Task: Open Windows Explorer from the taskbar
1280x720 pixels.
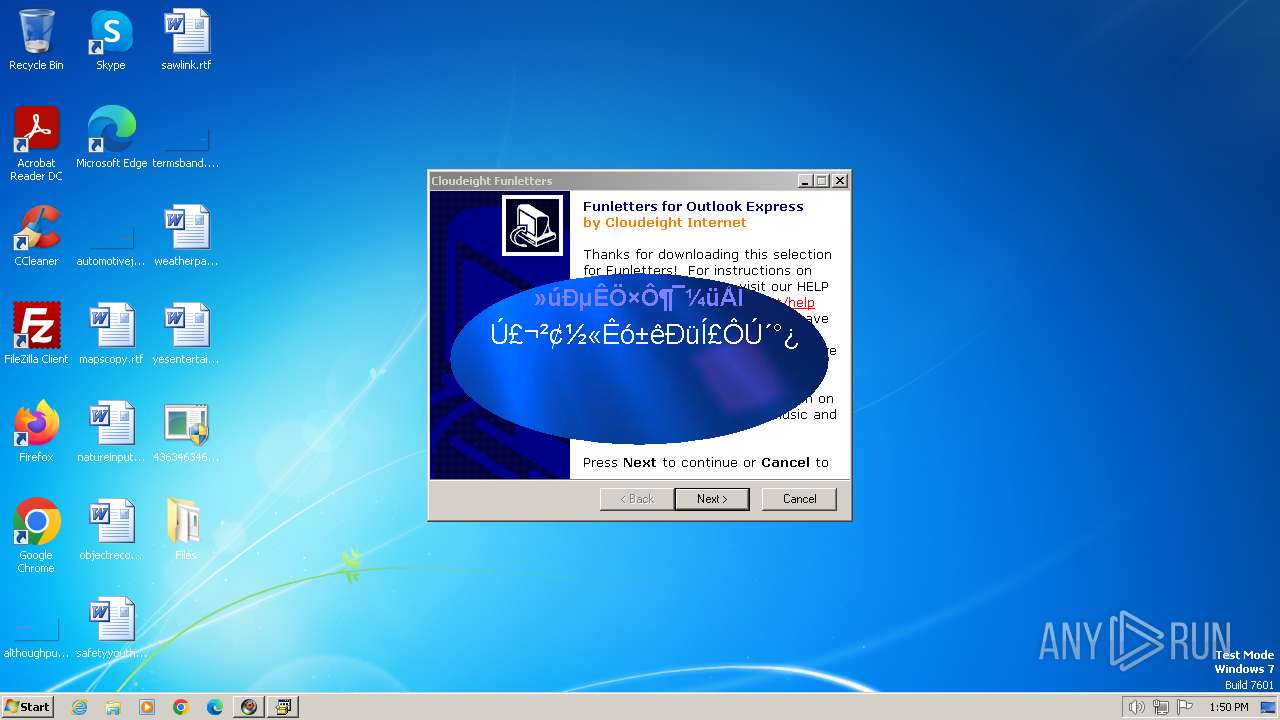Action: (x=113, y=707)
